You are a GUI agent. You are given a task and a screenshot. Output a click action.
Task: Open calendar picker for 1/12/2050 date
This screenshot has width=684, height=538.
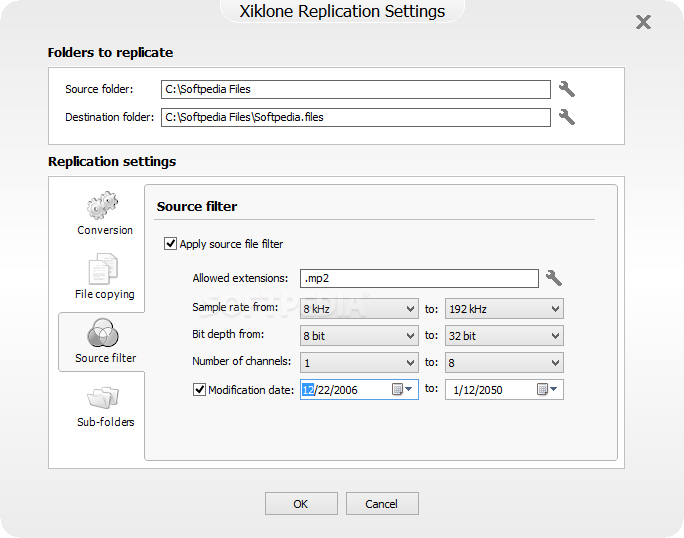click(547, 389)
